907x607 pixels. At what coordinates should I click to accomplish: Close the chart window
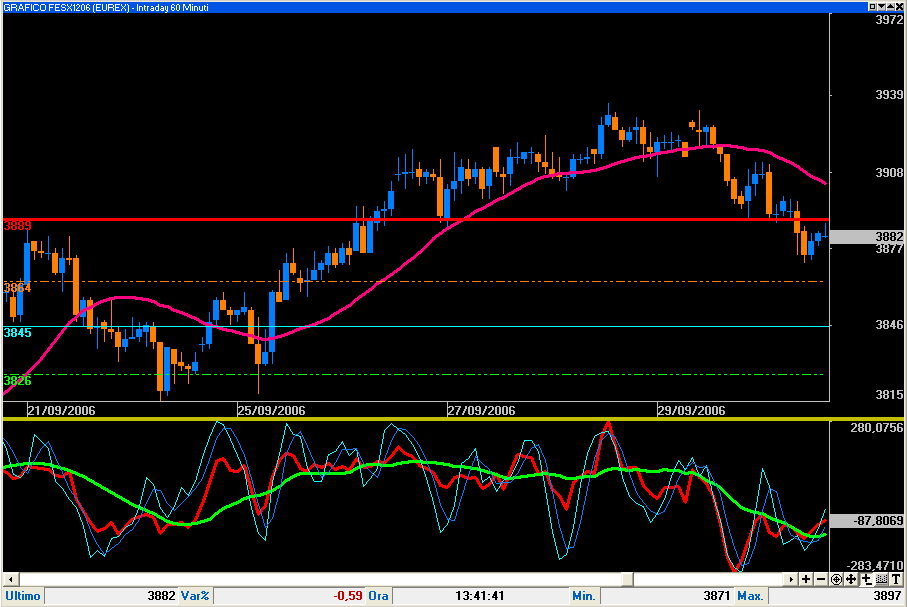tap(896, 7)
